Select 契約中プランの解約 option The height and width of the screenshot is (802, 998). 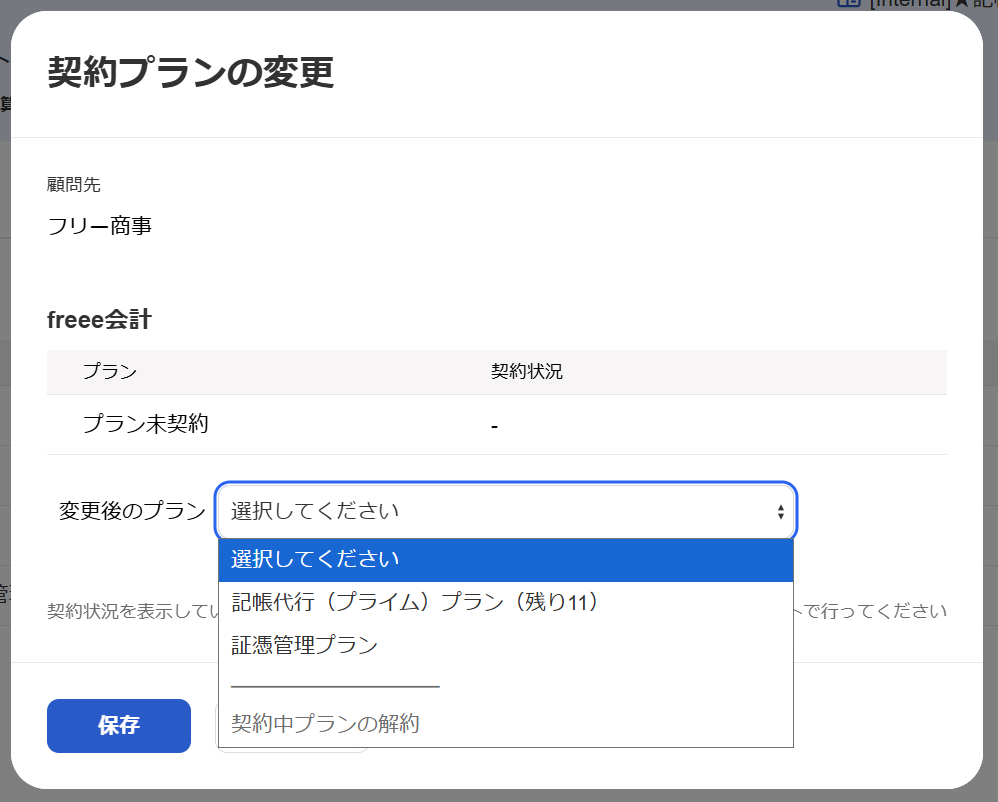(x=506, y=723)
